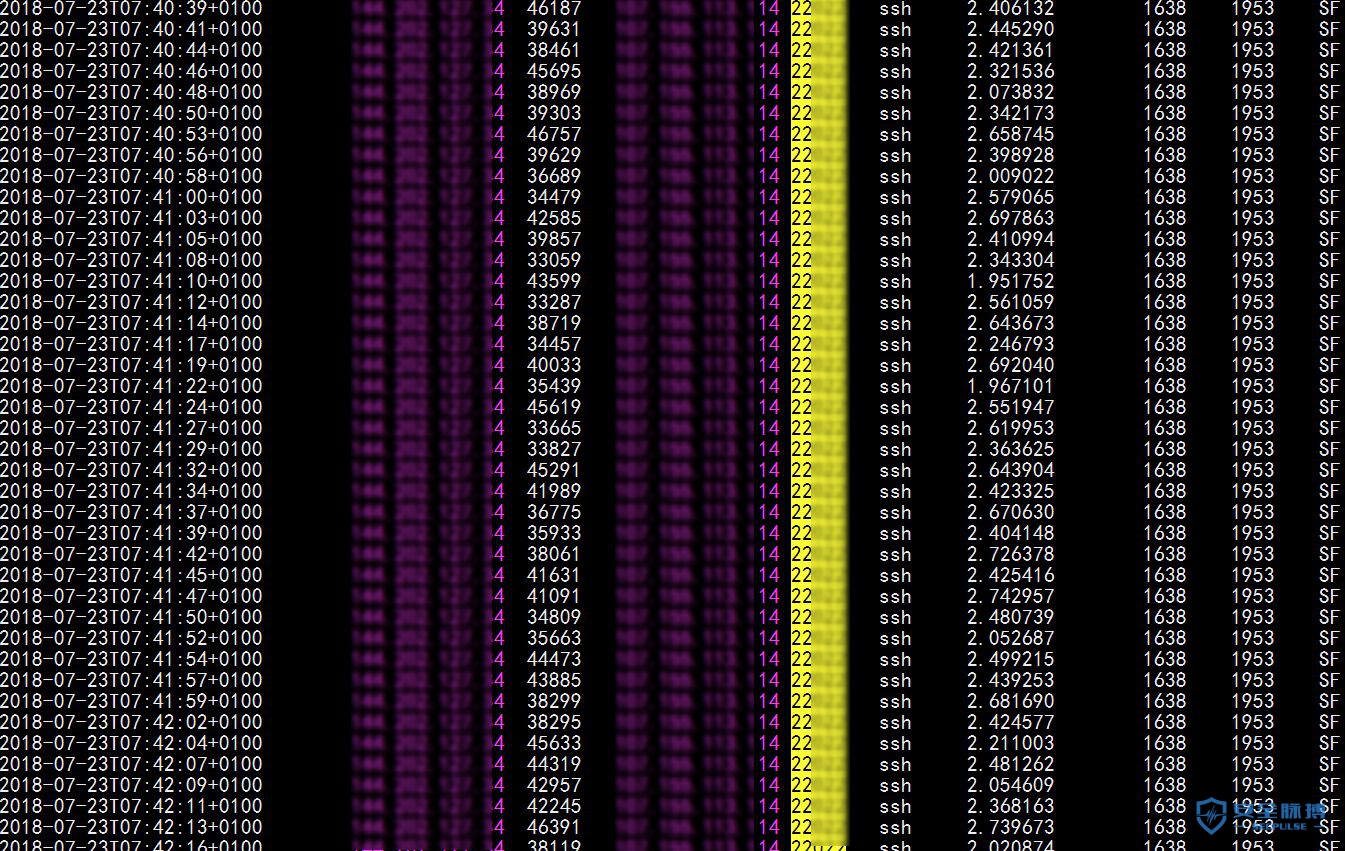Click source port 41989
Viewport: 1345px width, 851px height.
[554, 491]
